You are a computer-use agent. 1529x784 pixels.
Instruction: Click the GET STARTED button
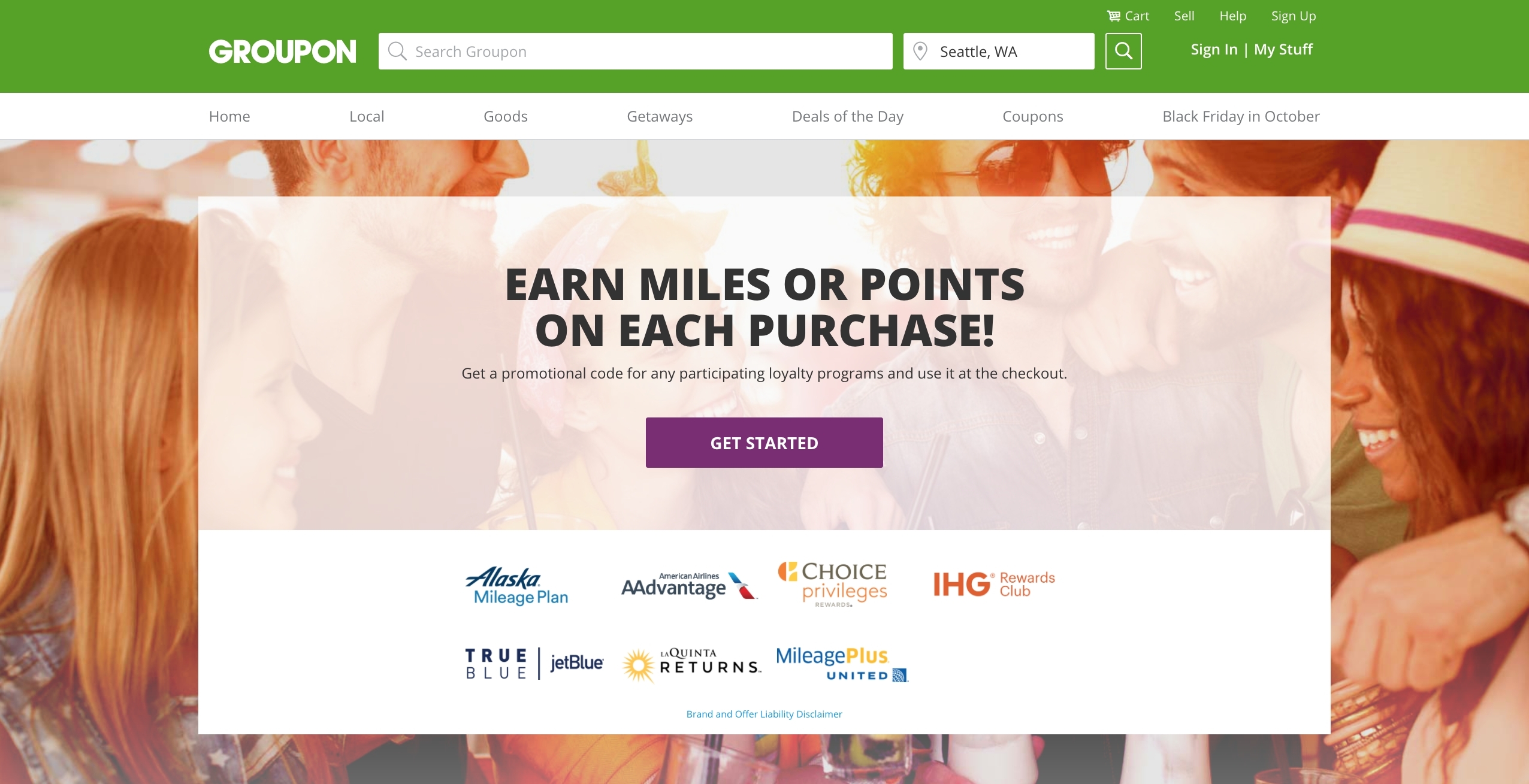click(x=764, y=443)
